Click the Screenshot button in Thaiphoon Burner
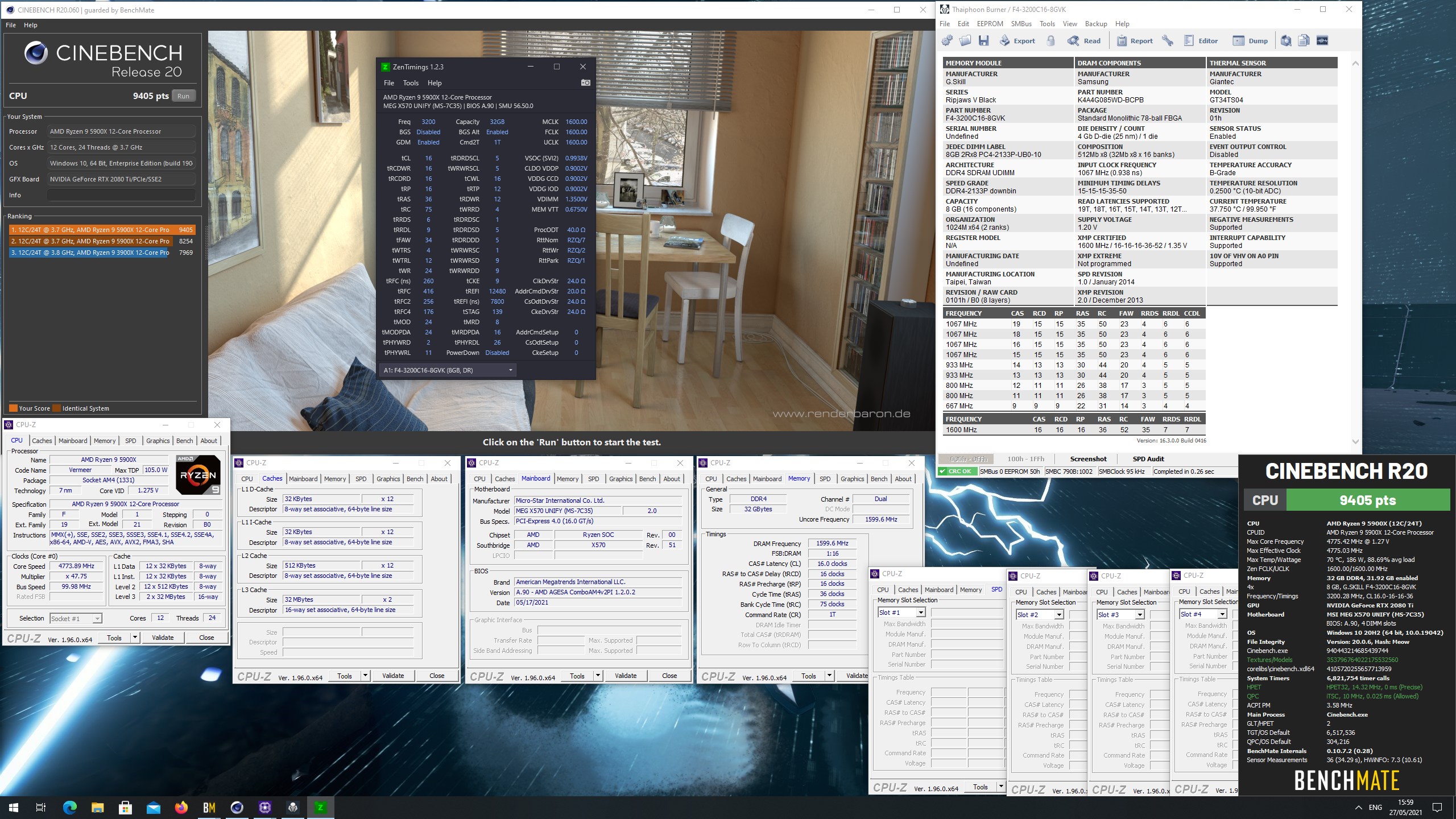1456x819 pixels. tap(1088, 459)
